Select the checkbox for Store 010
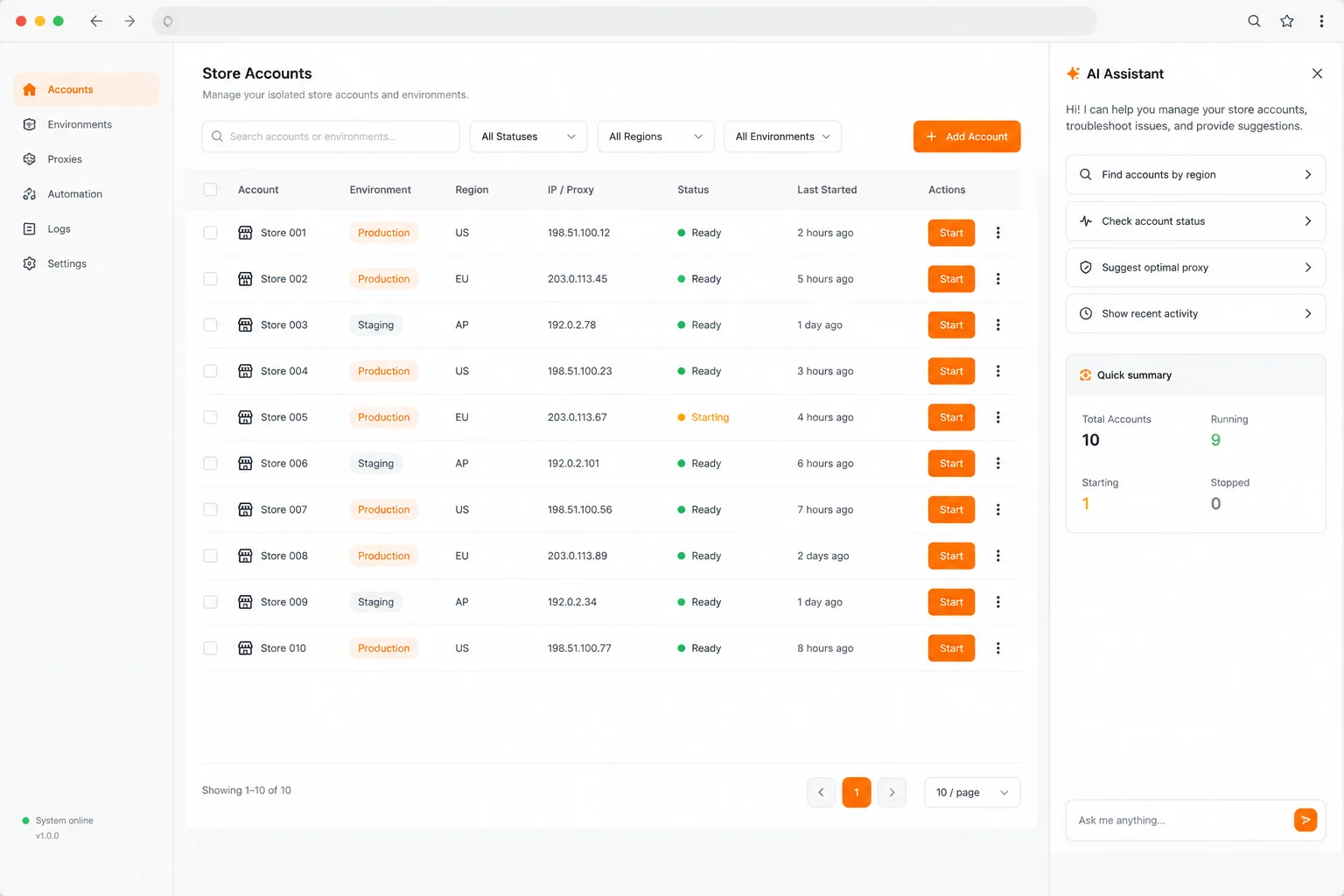This screenshot has width=1344, height=896. pos(210,648)
